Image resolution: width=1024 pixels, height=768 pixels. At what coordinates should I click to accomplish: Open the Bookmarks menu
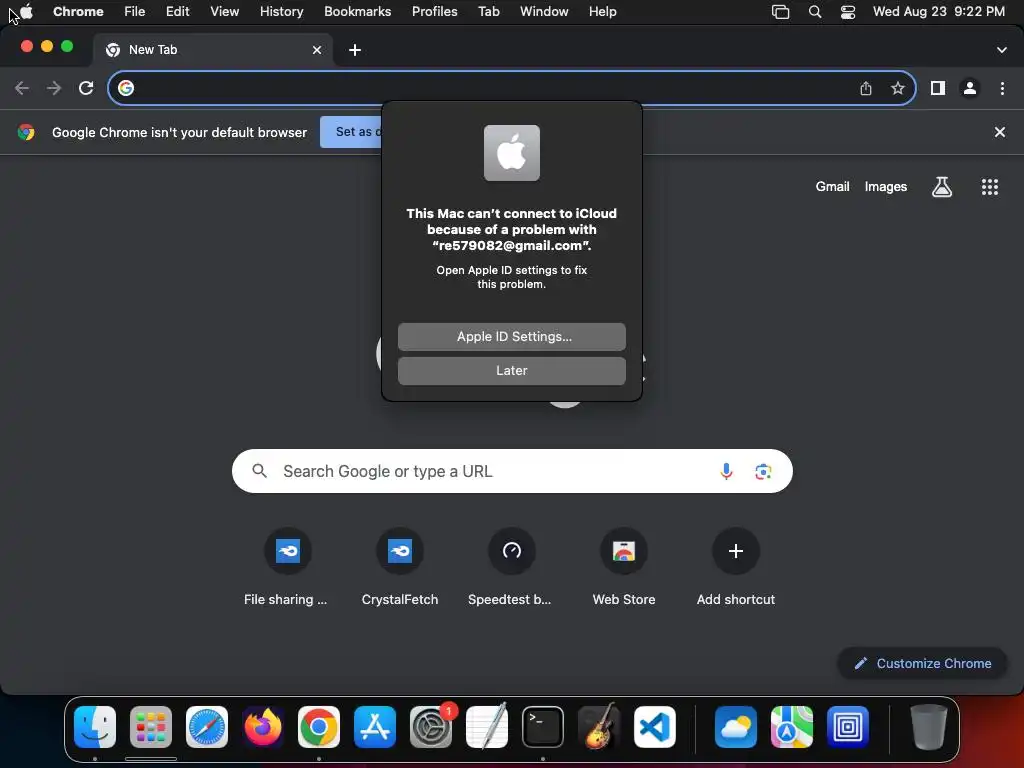(x=357, y=12)
